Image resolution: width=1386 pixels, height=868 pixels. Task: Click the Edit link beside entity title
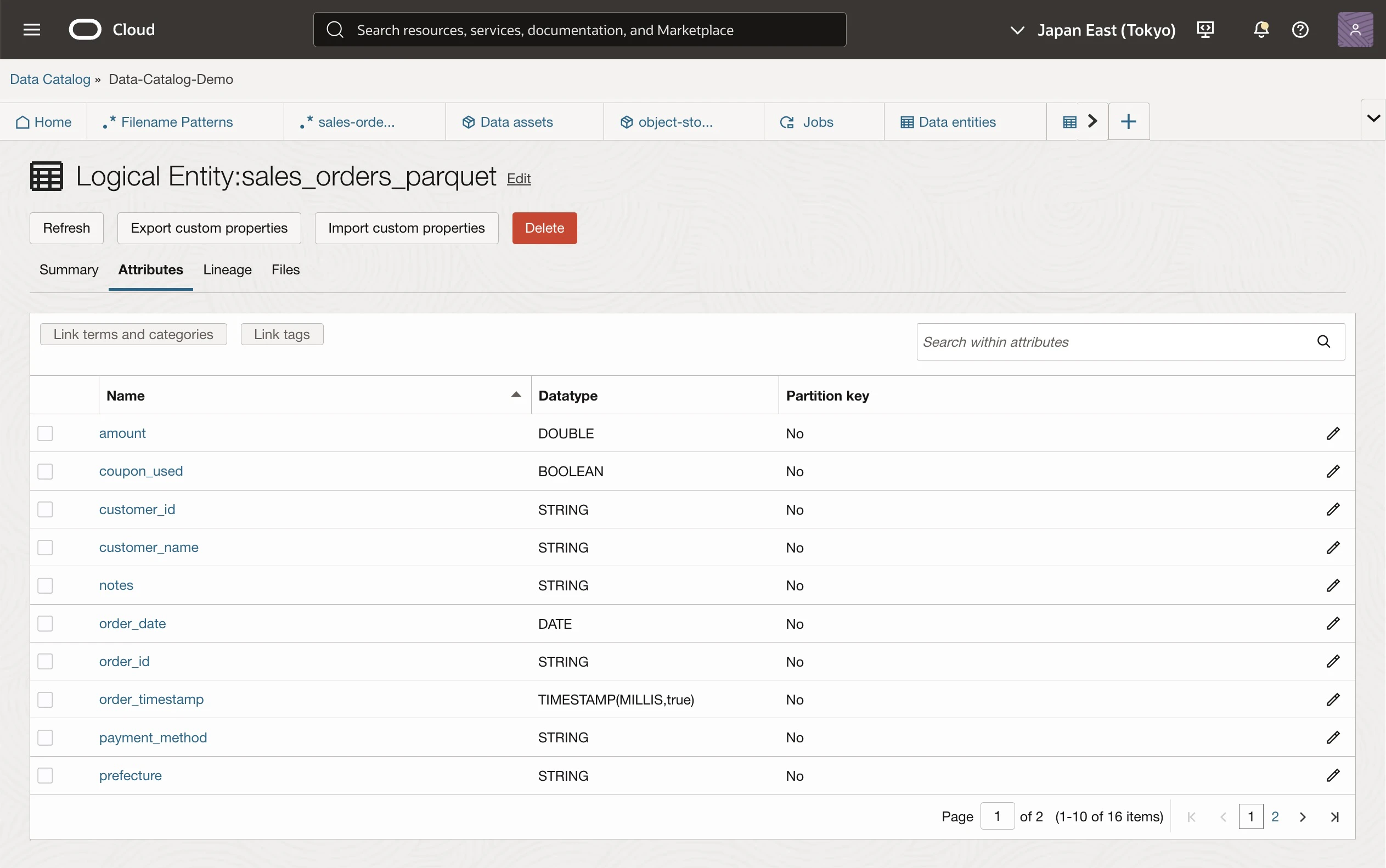pos(519,178)
